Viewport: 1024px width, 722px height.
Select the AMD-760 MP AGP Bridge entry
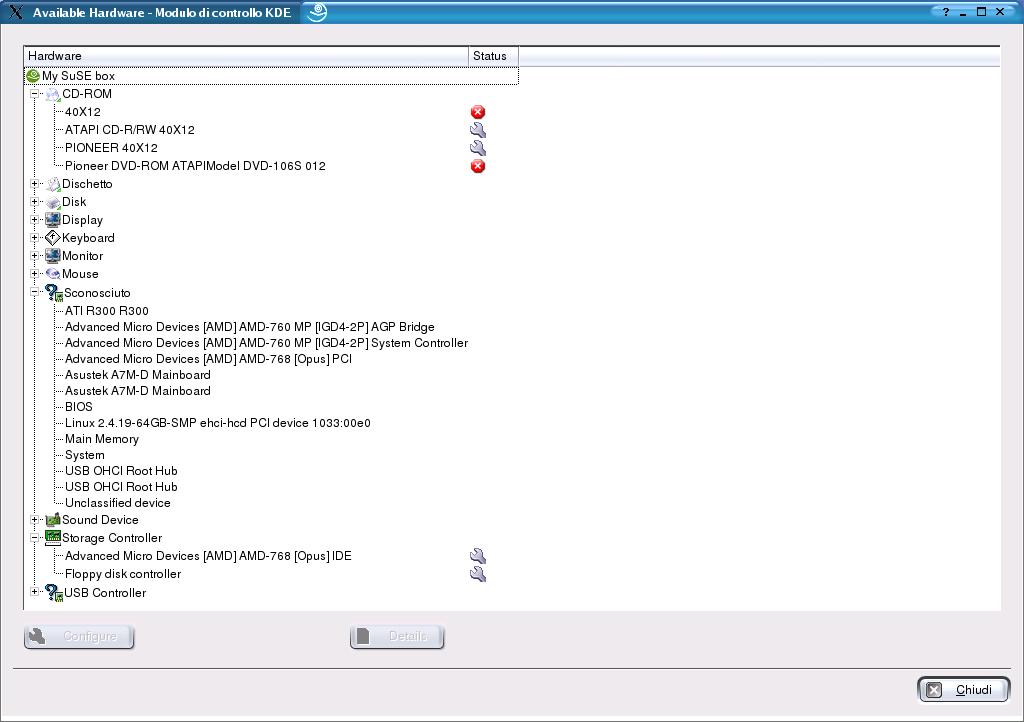pyautogui.click(x=249, y=327)
